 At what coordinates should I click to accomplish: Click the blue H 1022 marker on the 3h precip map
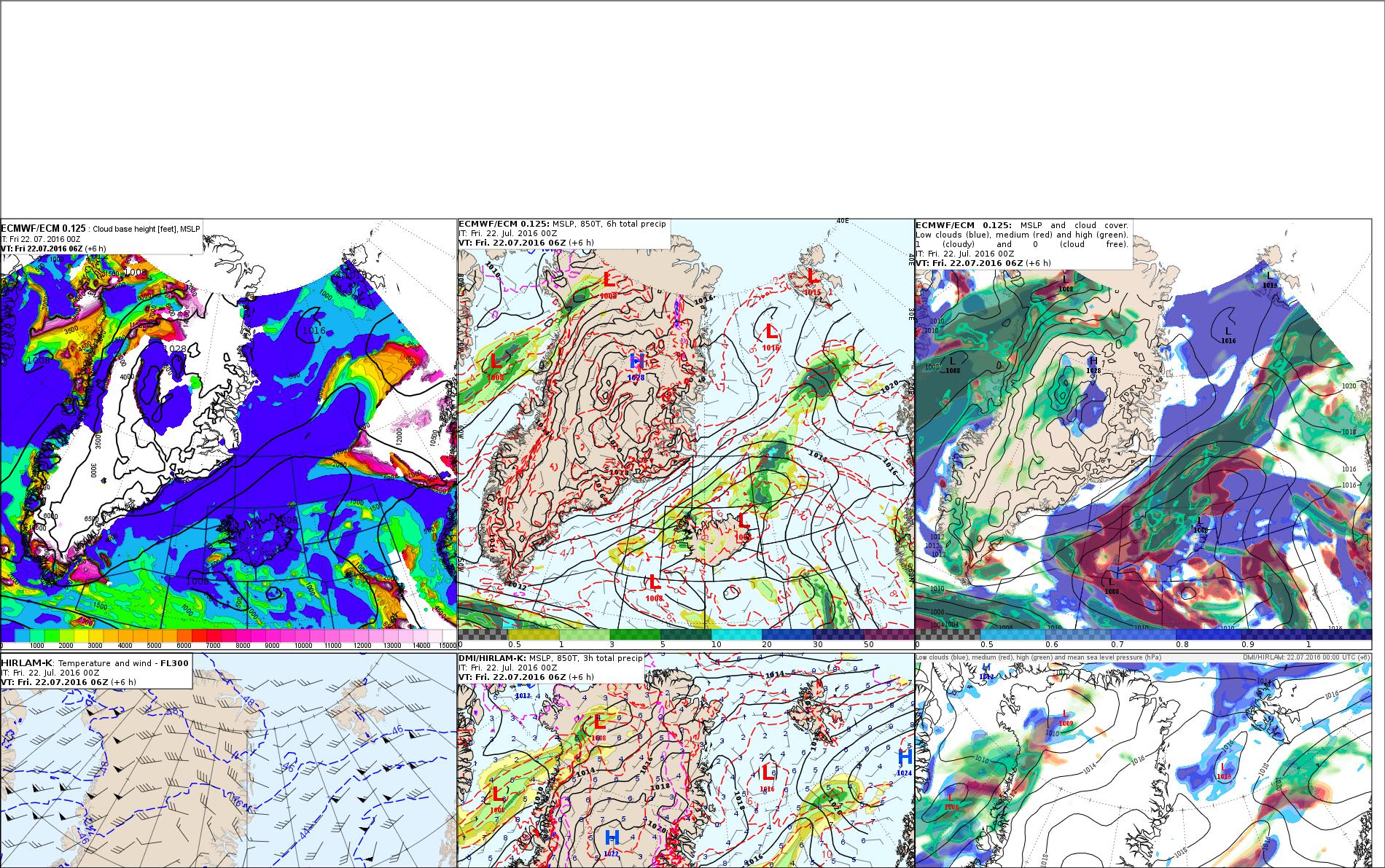point(612,842)
